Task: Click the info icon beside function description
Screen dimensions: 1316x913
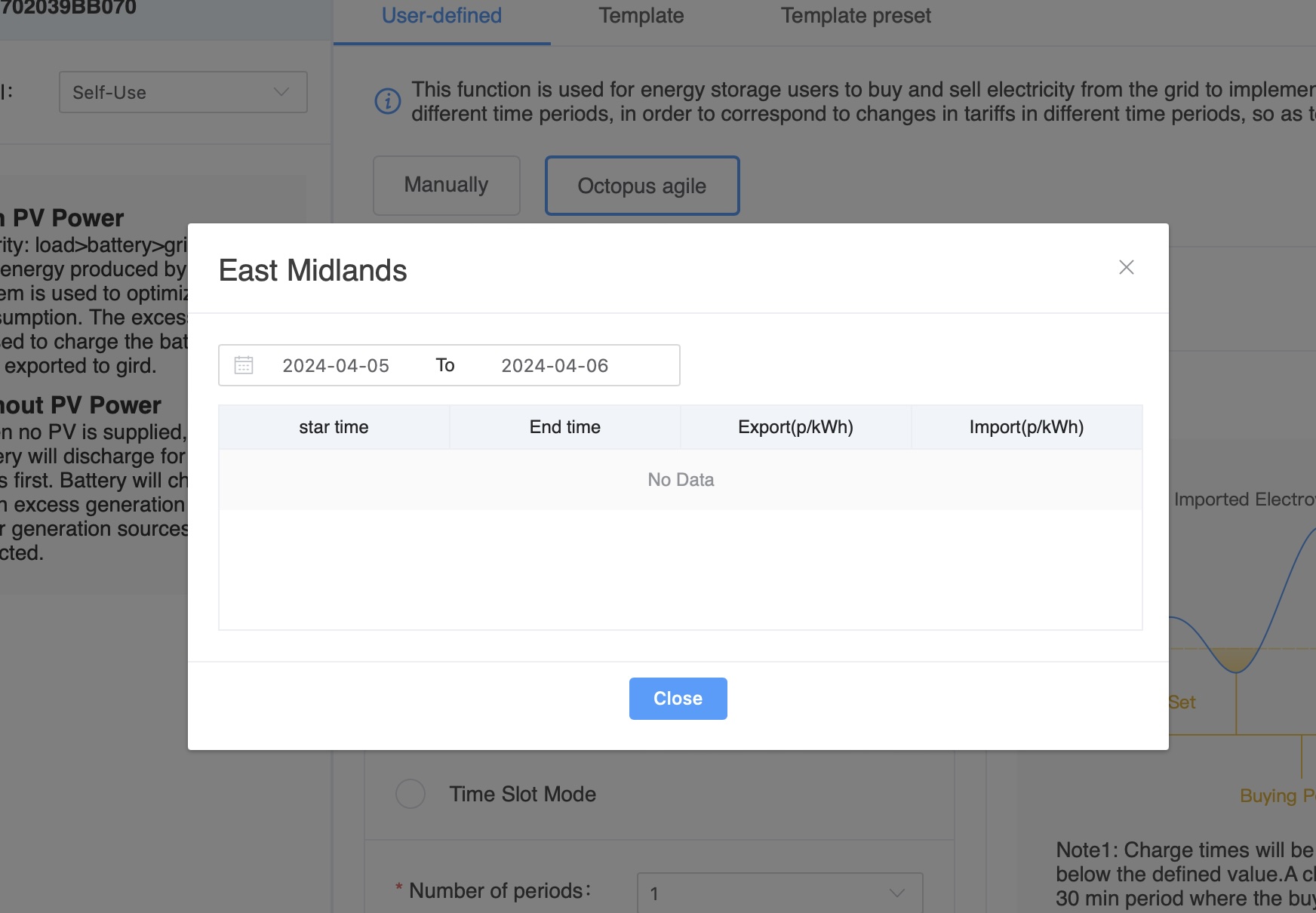Action: pyautogui.click(x=388, y=101)
